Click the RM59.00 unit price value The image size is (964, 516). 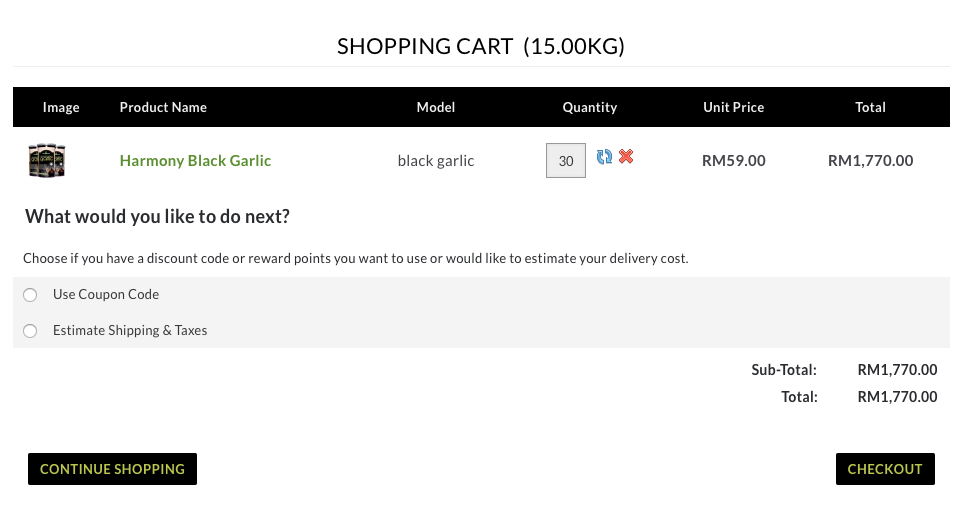click(734, 161)
